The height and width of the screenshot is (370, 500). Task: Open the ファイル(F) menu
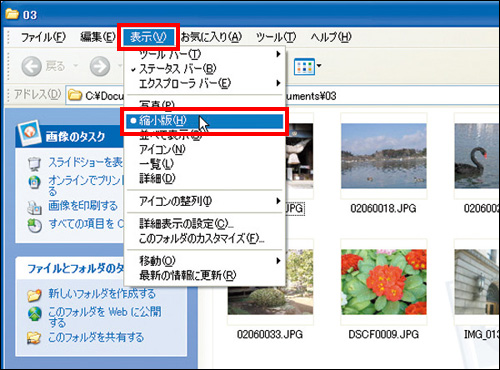pos(43,37)
